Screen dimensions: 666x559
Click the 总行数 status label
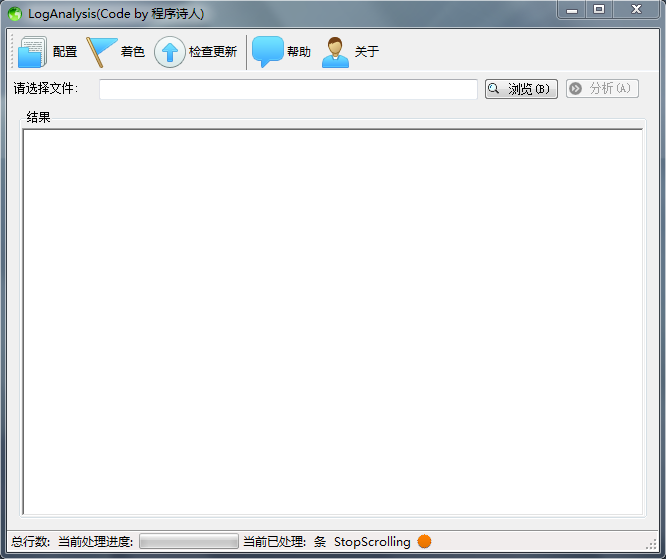tap(30, 542)
